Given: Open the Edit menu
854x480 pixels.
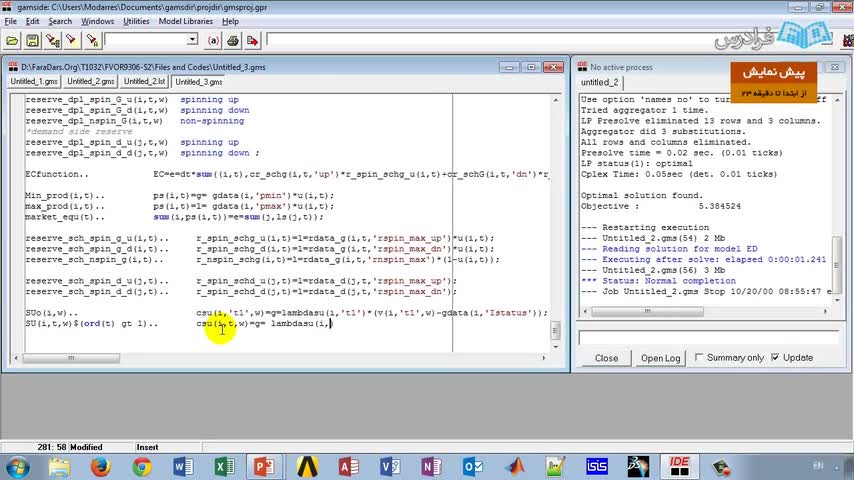Looking at the screenshot, I should (x=33, y=21).
